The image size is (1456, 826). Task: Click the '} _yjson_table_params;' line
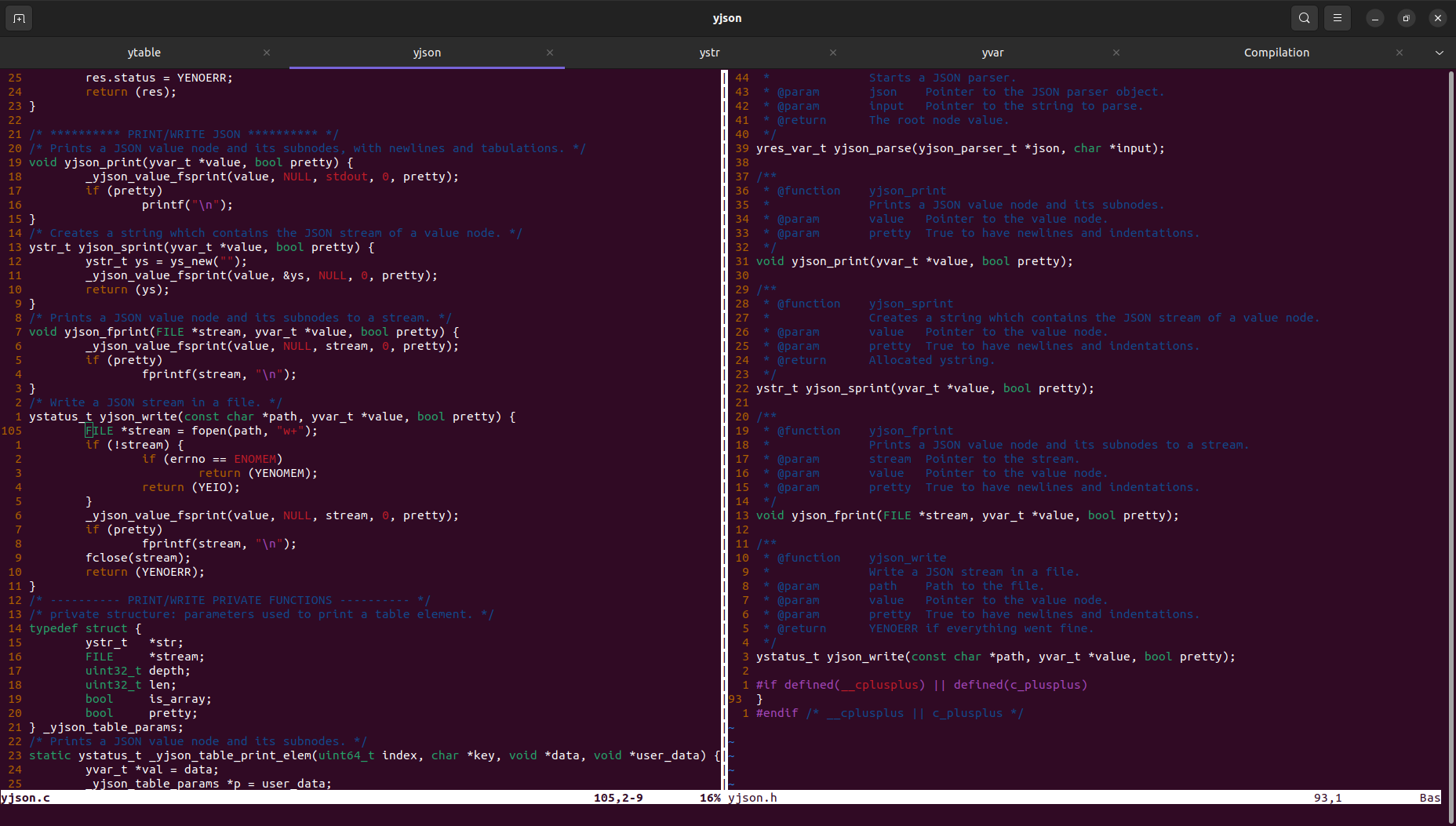[x=107, y=727]
